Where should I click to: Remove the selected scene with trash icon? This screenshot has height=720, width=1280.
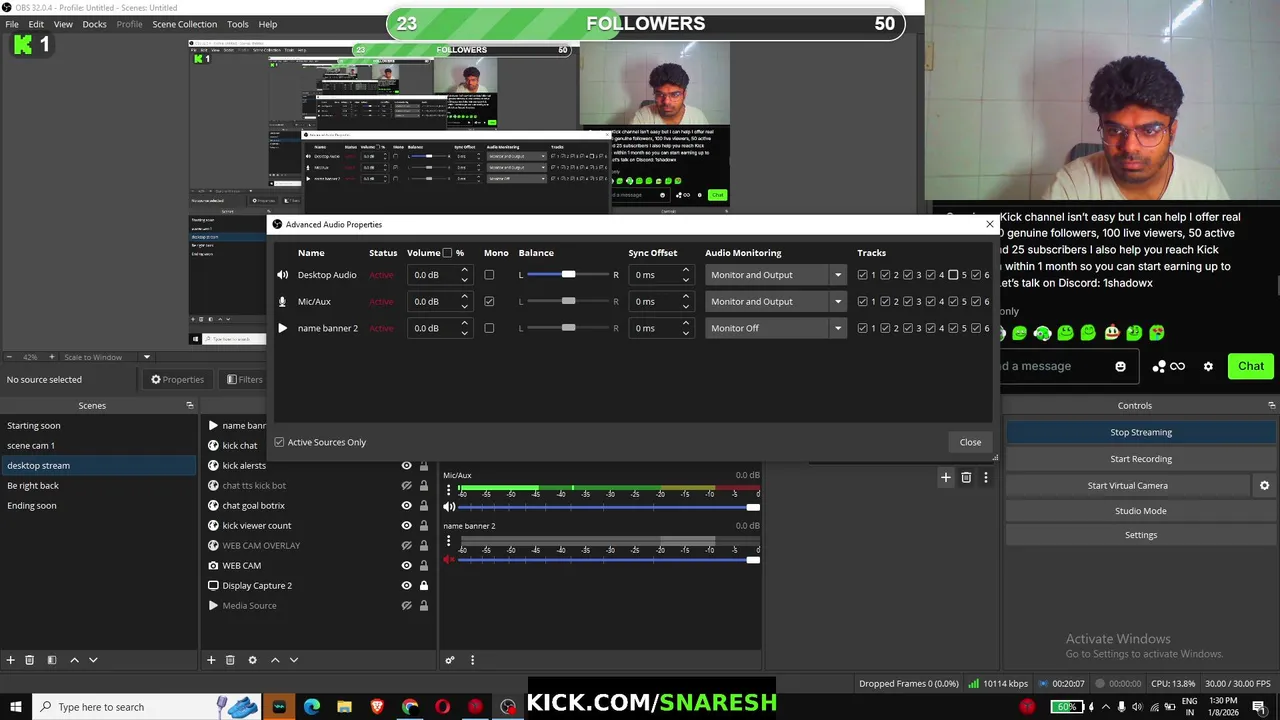[30, 660]
